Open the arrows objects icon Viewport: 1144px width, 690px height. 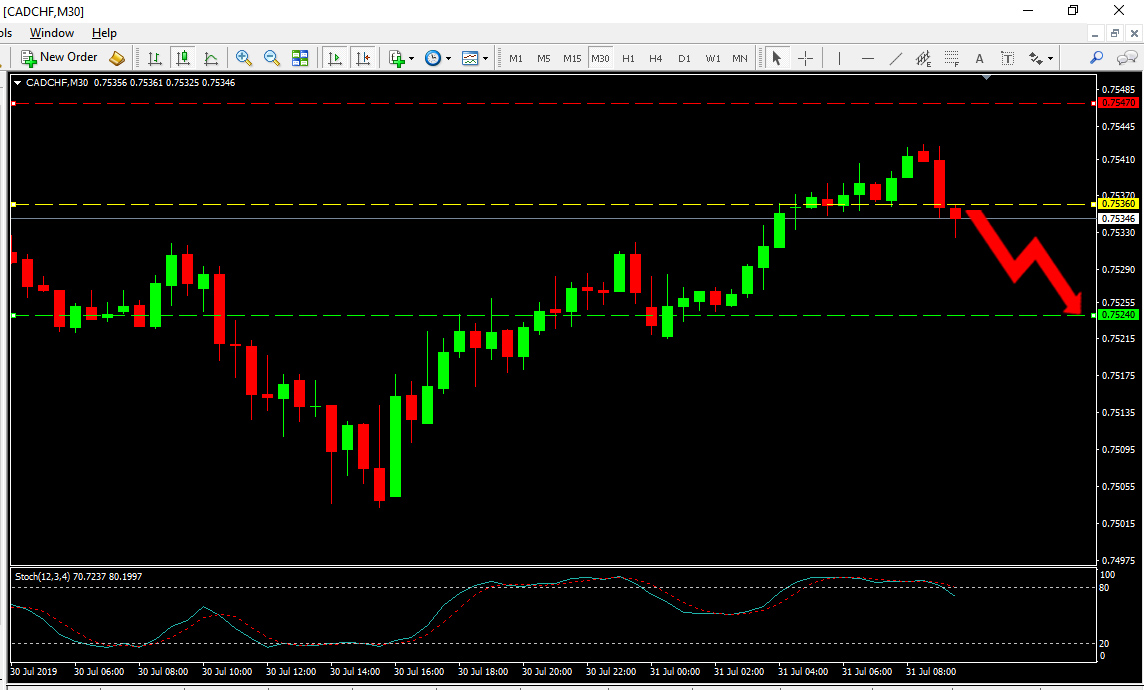click(x=1035, y=58)
